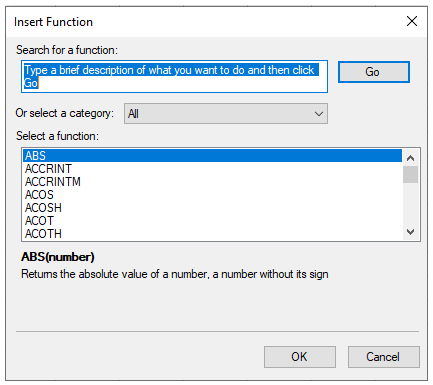
Task: Click the Go button
Action: pos(374,72)
